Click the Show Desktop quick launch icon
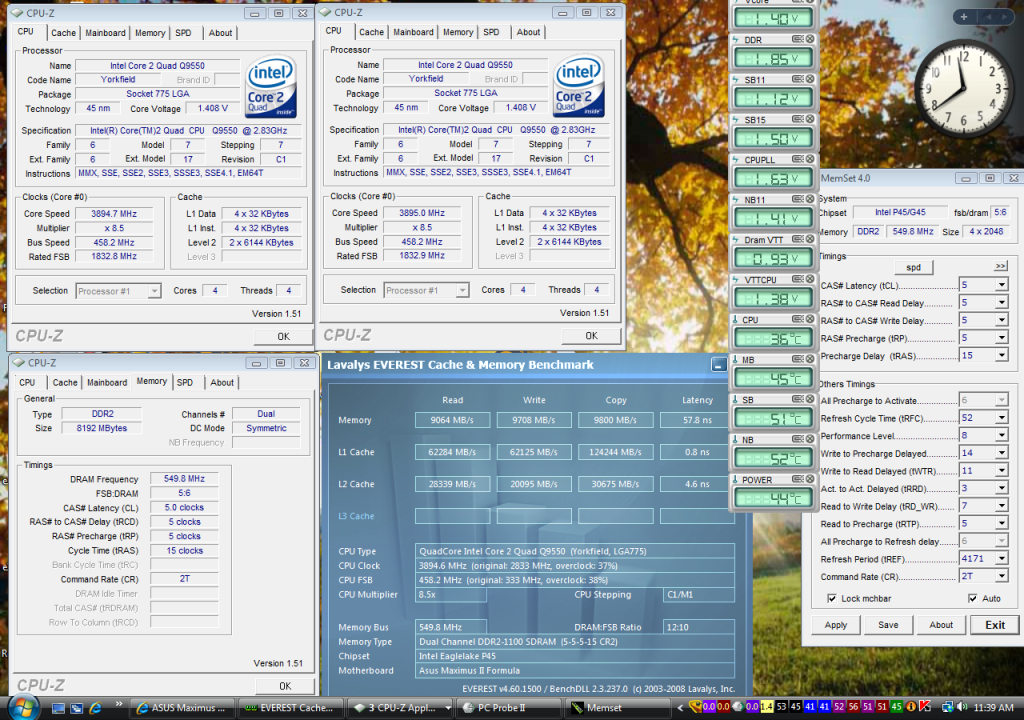This screenshot has height=720, width=1024. (x=59, y=708)
